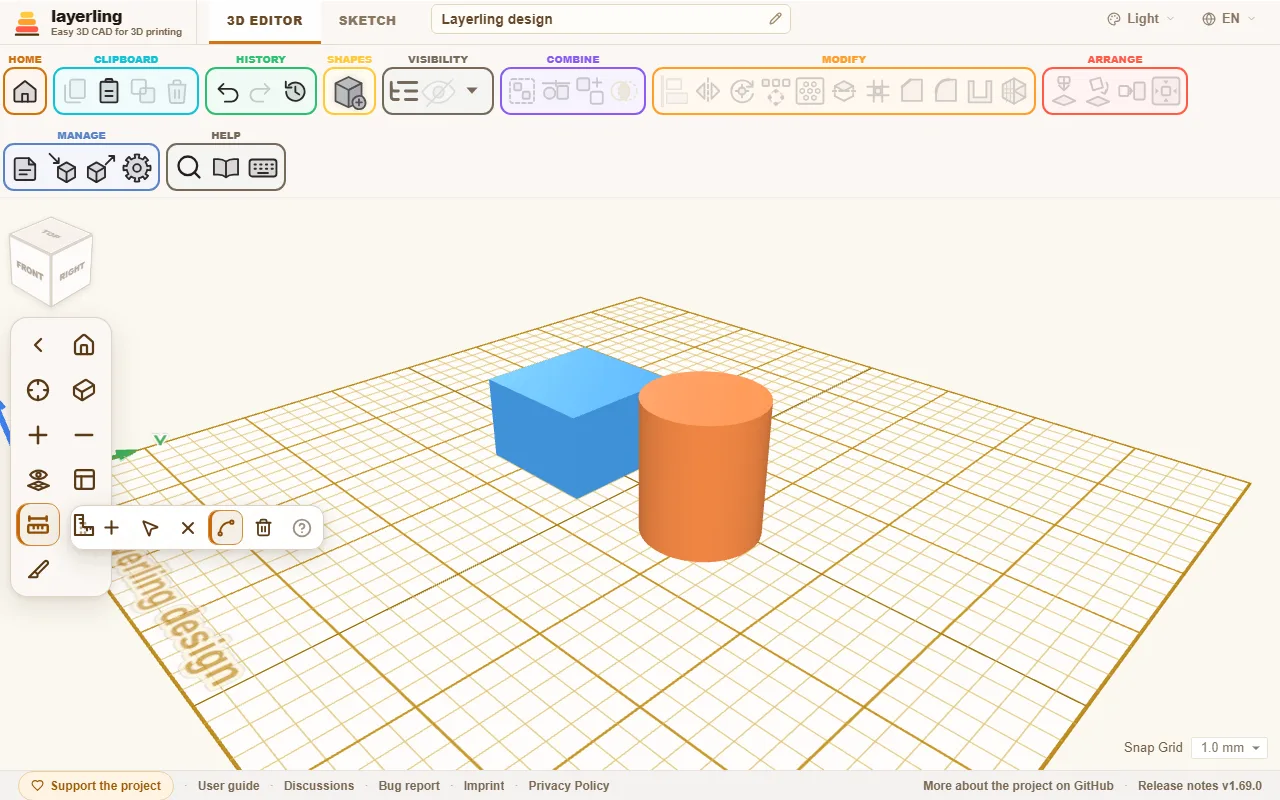Viewport: 1280px width, 800px height.
Task: Open the settings gear in Manage
Action: (137, 168)
